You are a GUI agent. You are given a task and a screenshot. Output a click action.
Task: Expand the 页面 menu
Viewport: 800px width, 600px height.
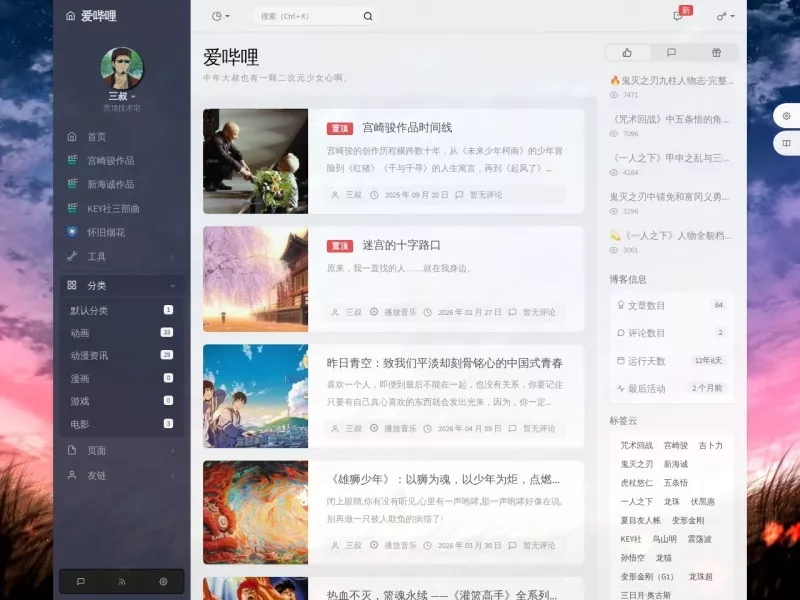pos(121,451)
